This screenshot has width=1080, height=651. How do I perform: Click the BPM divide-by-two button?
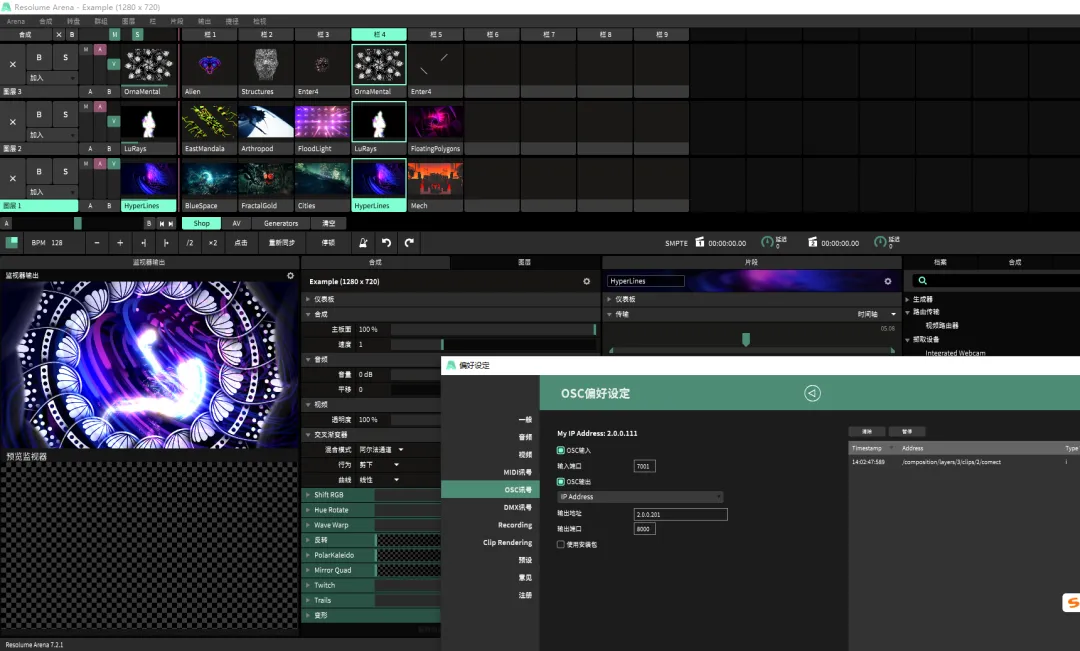[189, 242]
